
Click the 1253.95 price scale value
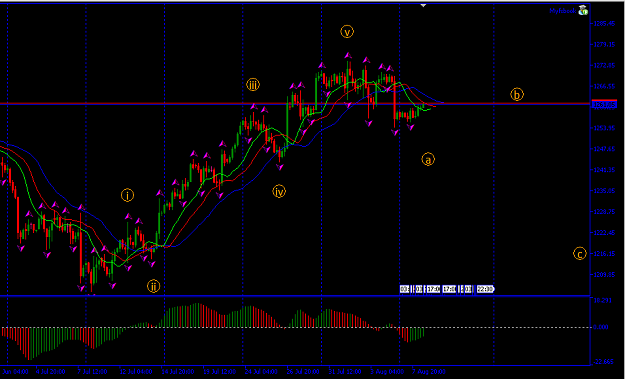point(604,128)
